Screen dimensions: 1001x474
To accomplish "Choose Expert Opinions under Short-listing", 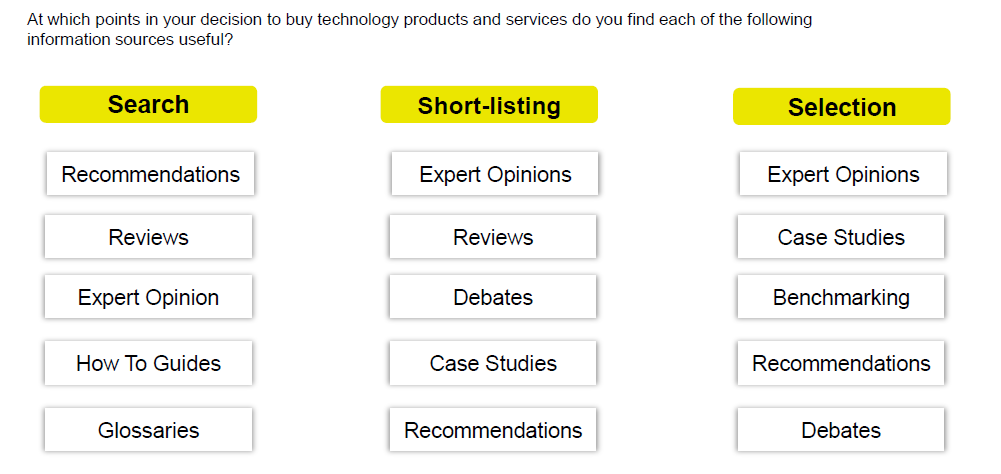I will [x=495, y=174].
